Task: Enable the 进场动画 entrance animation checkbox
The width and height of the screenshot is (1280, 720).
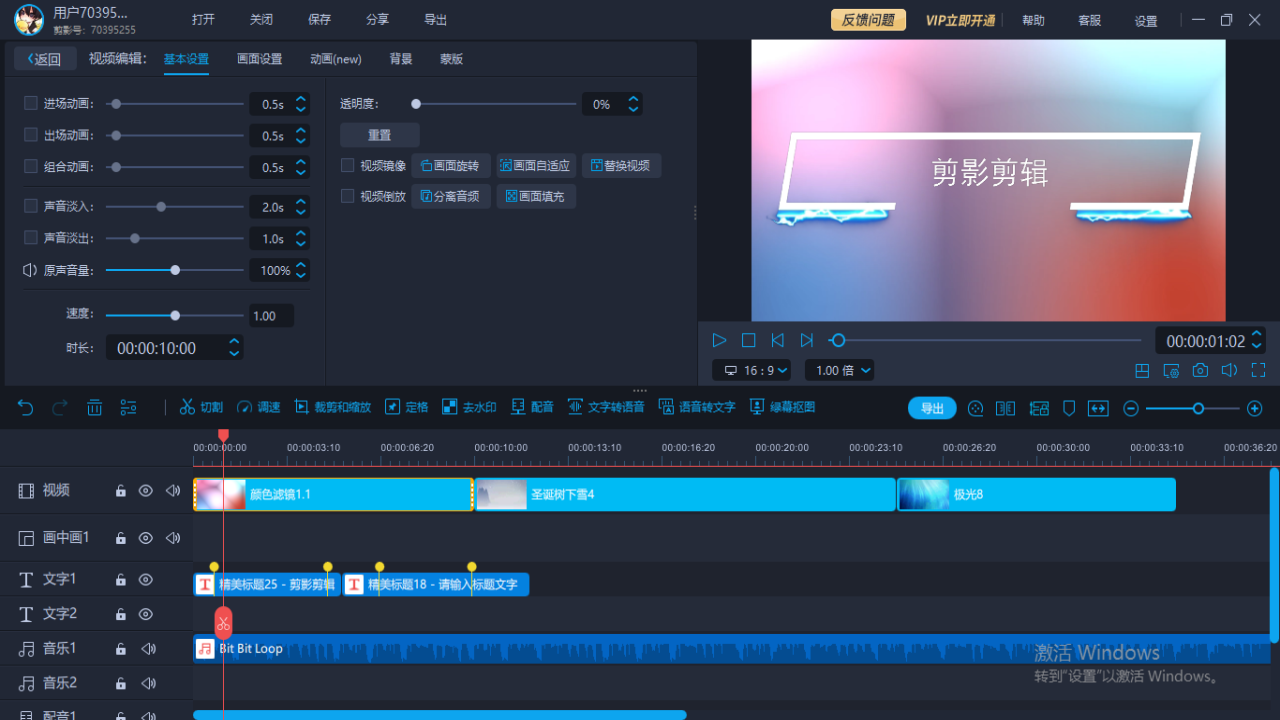Action: (29, 102)
